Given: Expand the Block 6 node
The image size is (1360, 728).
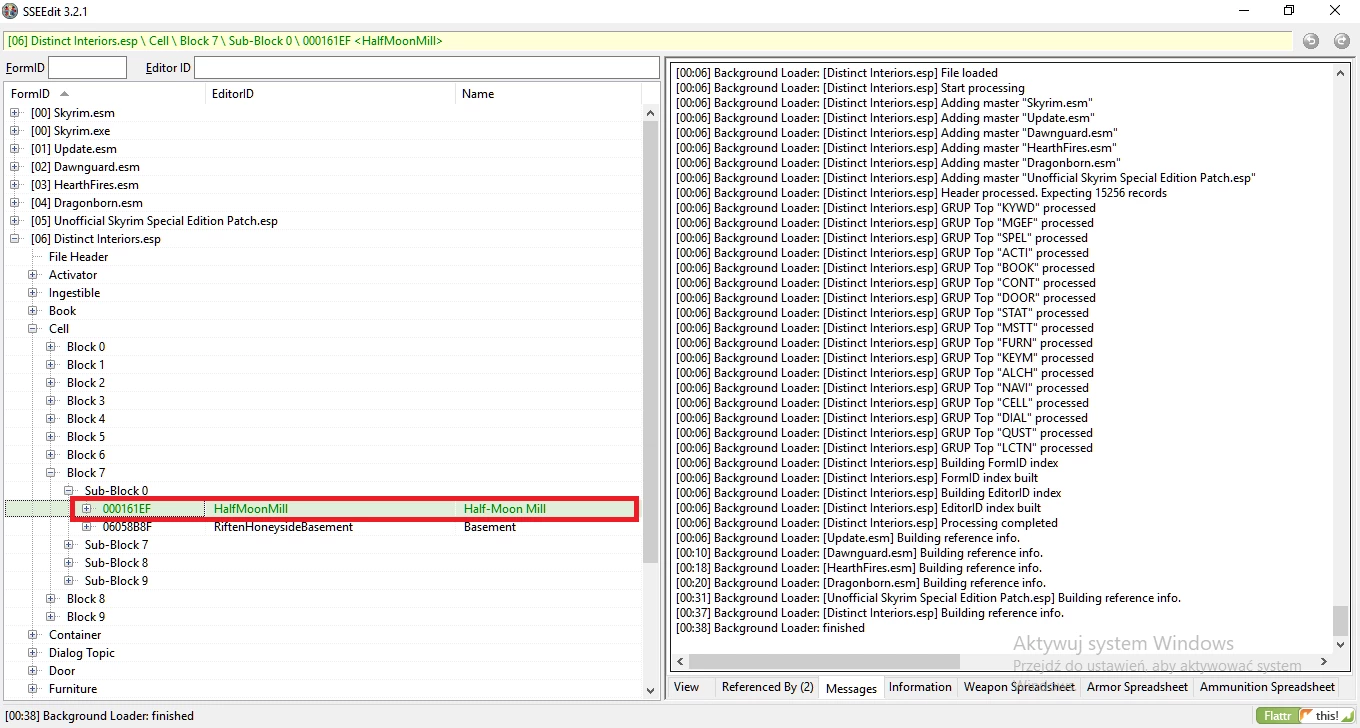Looking at the screenshot, I should tap(51, 455).
